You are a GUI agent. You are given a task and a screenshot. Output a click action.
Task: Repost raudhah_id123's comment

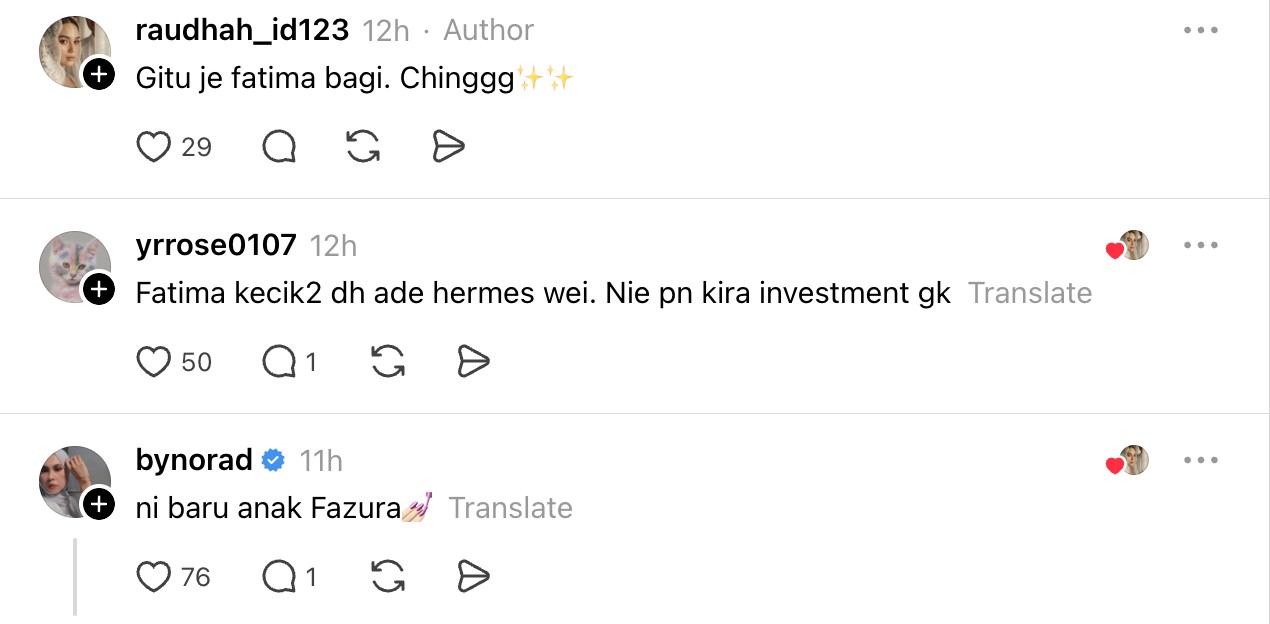pos(362,148)
